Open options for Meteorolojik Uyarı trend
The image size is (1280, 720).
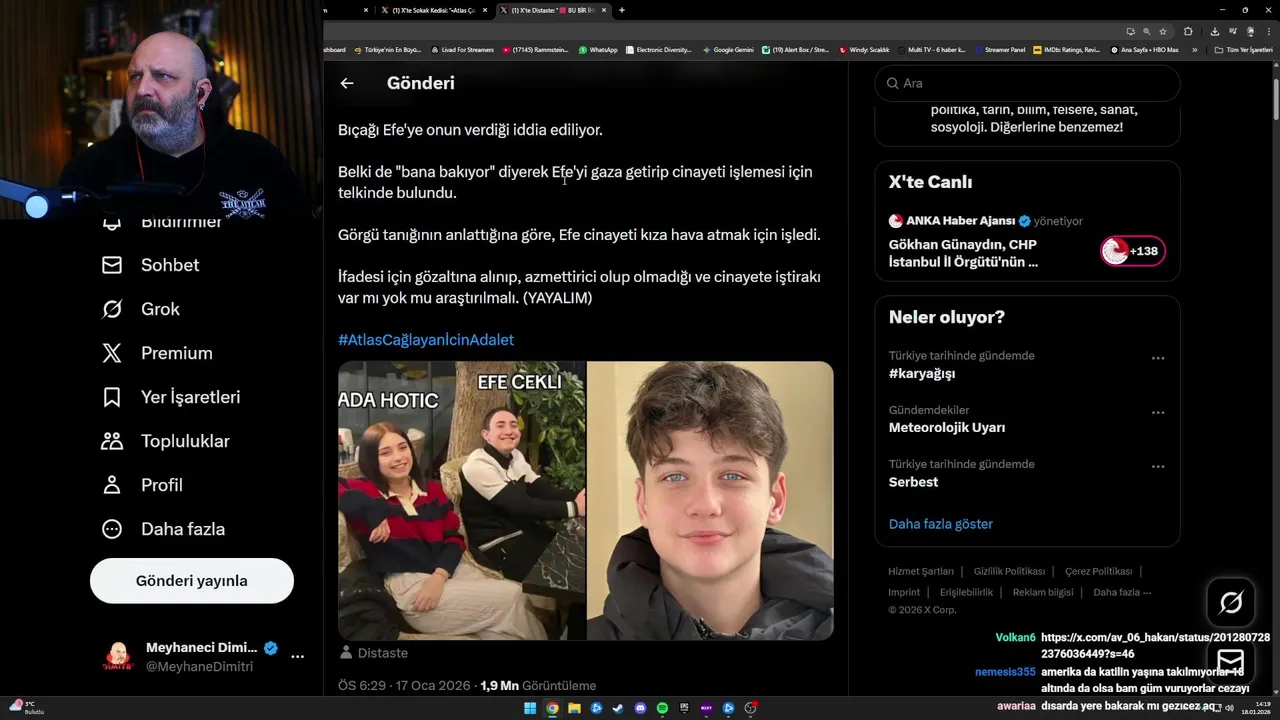[1158, 412]
